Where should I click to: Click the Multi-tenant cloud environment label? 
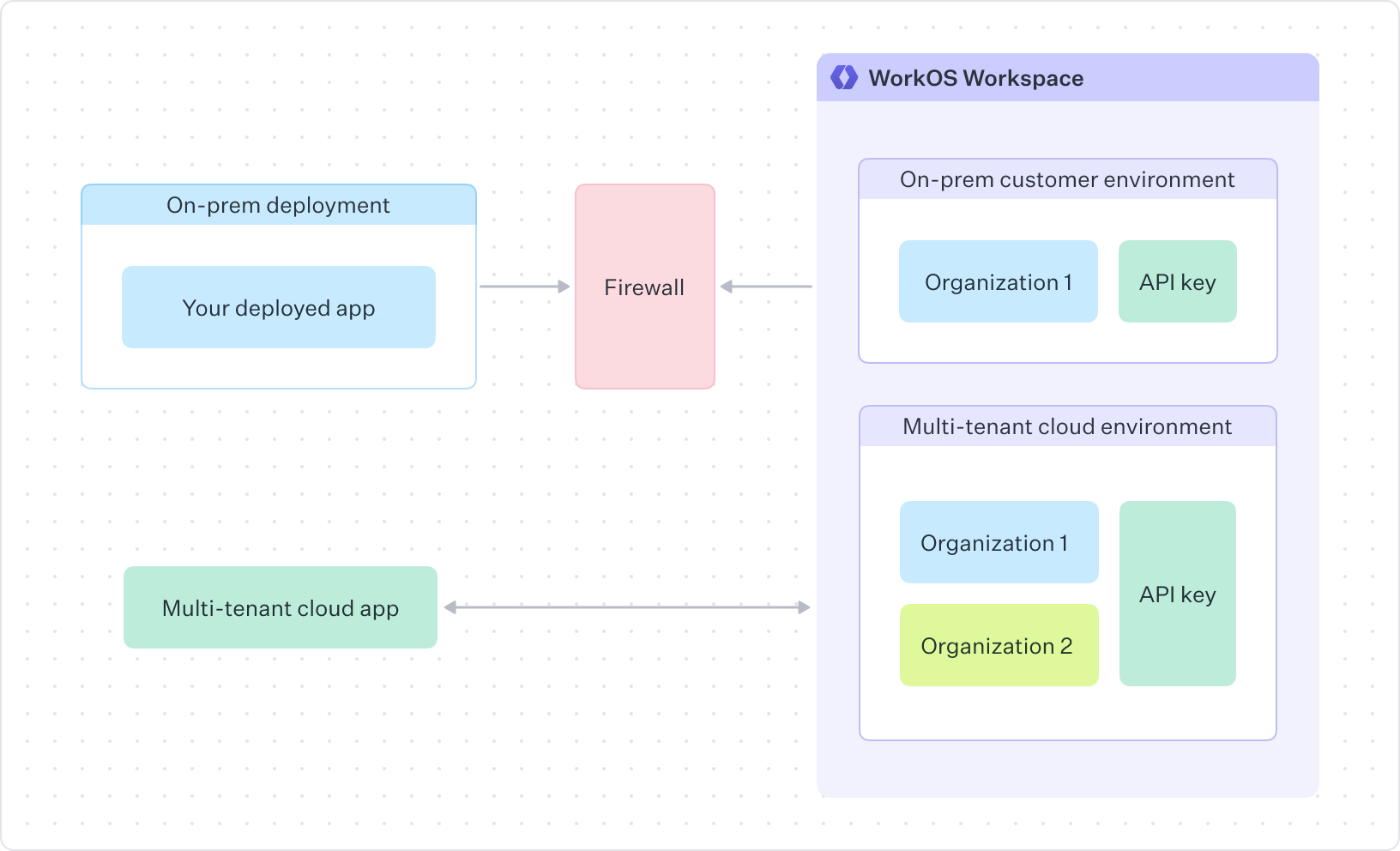pos(1067,425)
